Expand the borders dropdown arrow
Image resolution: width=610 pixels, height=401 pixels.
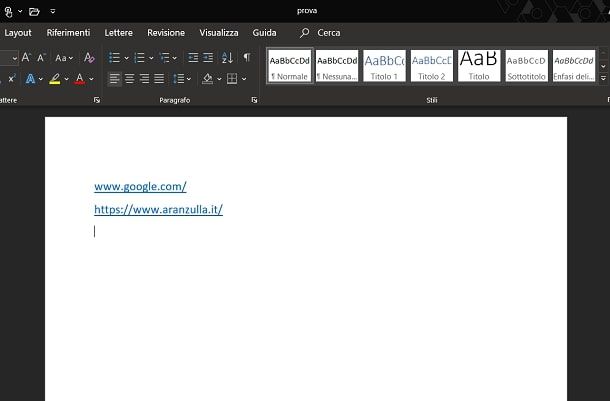coord(244,79)
